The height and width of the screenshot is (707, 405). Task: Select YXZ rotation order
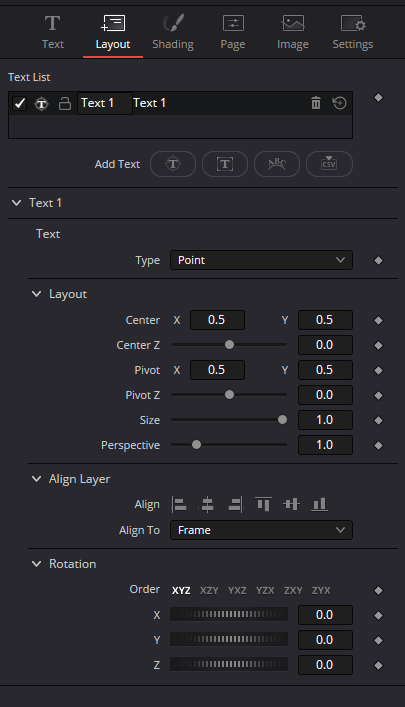pyautogui.click(x=237, y=590)
